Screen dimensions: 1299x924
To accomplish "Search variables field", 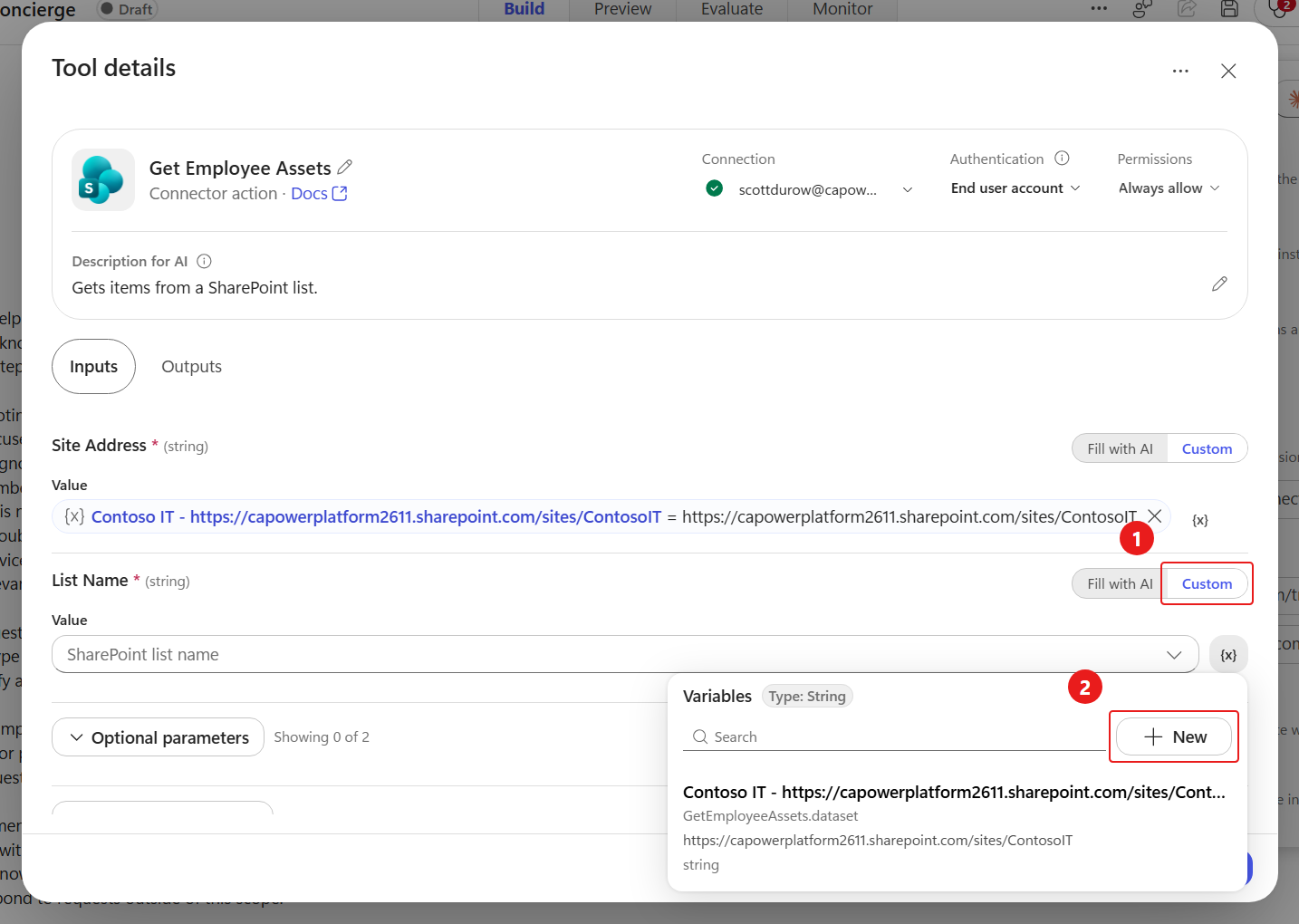I will pyautogui.click(x=895, y=737).
